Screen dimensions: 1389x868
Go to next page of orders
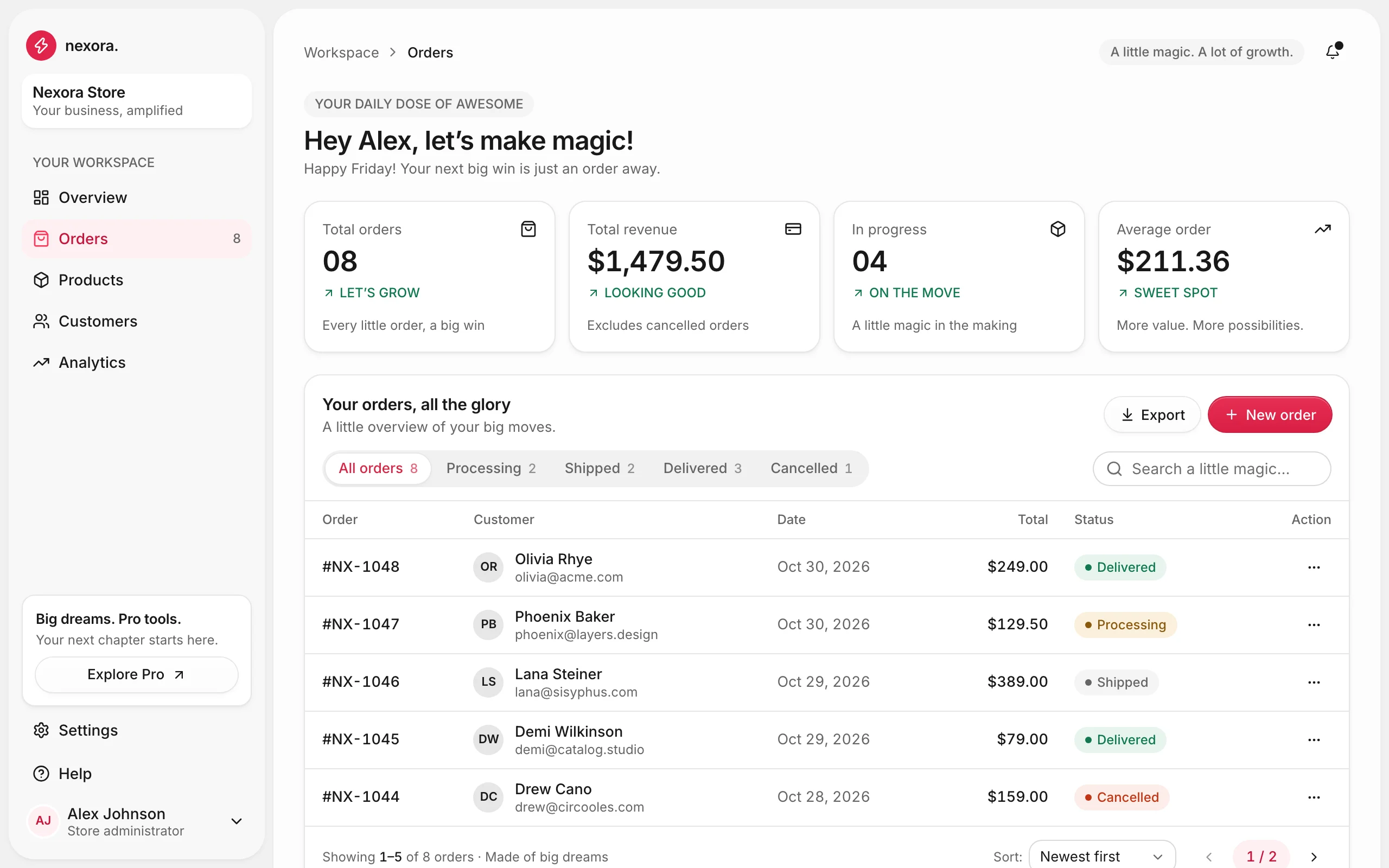(1314, 857)
